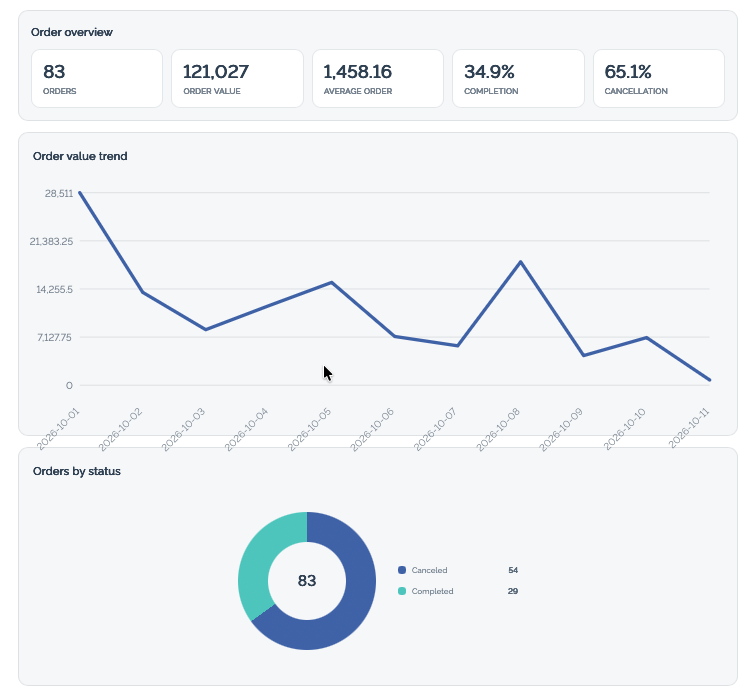The height and width of the screenshot is (690, 752).
Task: Click the trend line start point at 2026-10-01
Action: point(80,193)
